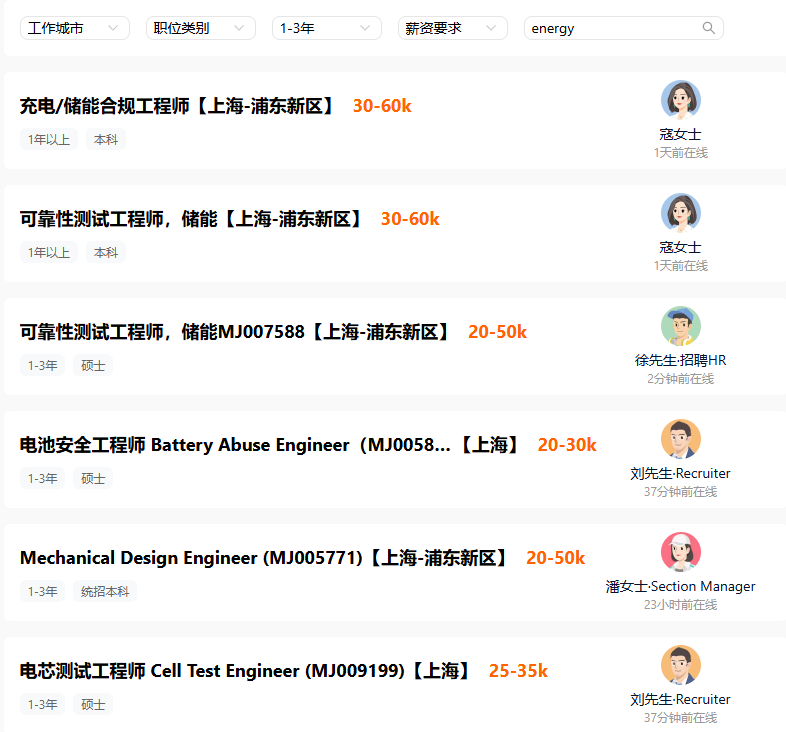The image size is (786, 732).
Task: Open the 工作城市 dropdown
Action: click(x=75, y=28)
